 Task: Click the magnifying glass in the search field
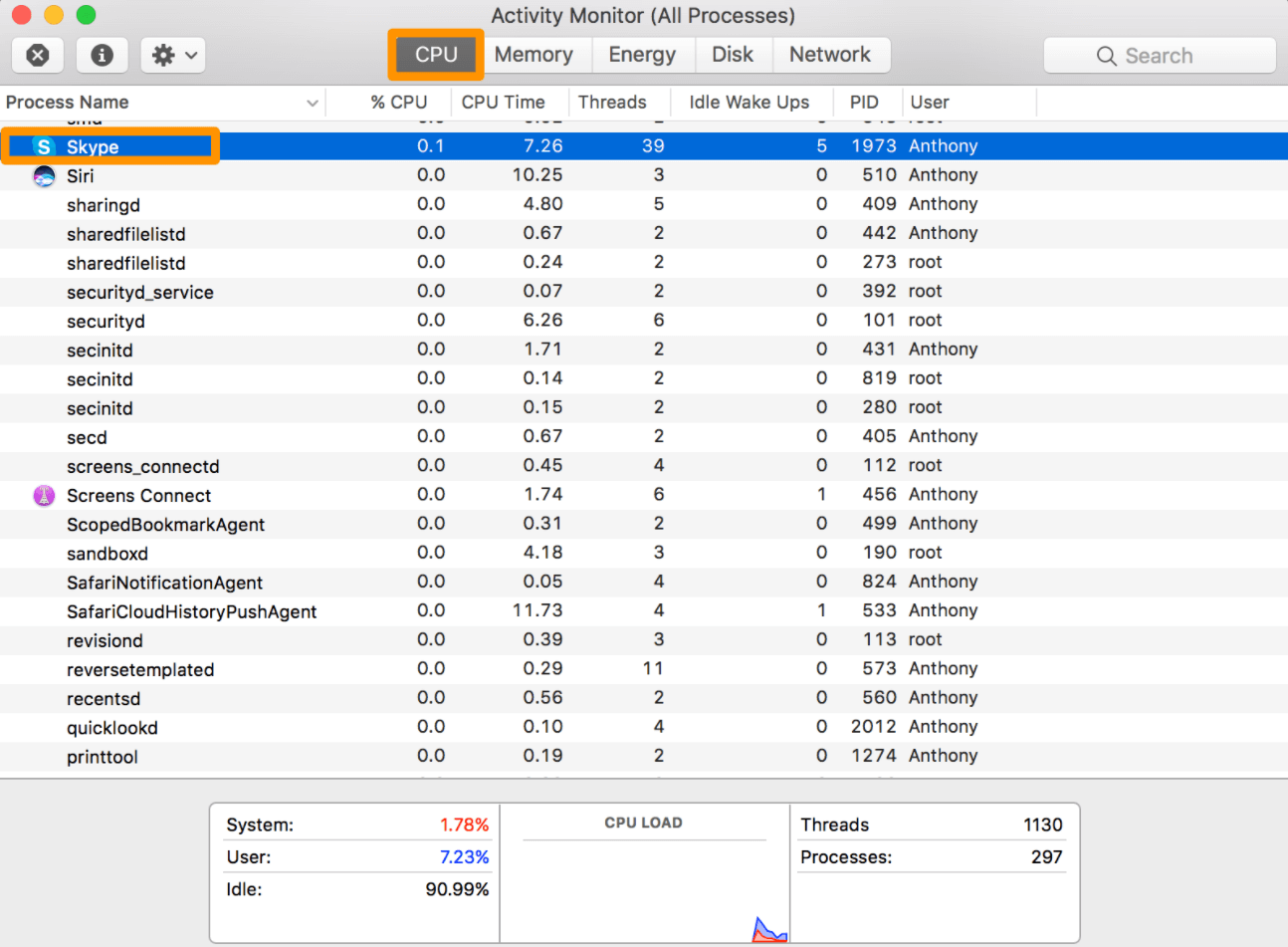(x=1106, y=55)
